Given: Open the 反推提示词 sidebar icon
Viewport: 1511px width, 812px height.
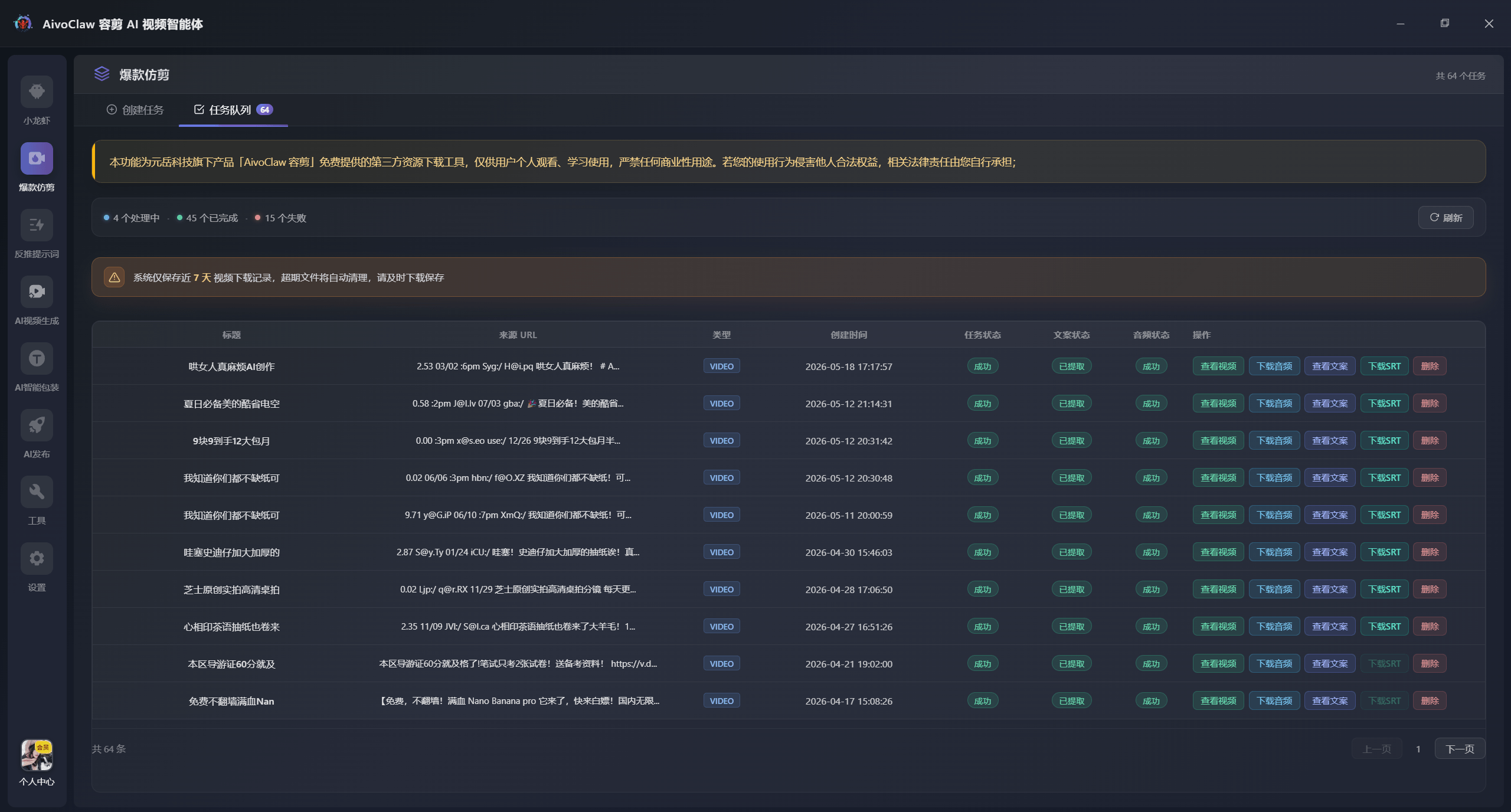Looking at the screenshot, I should 37,225.
